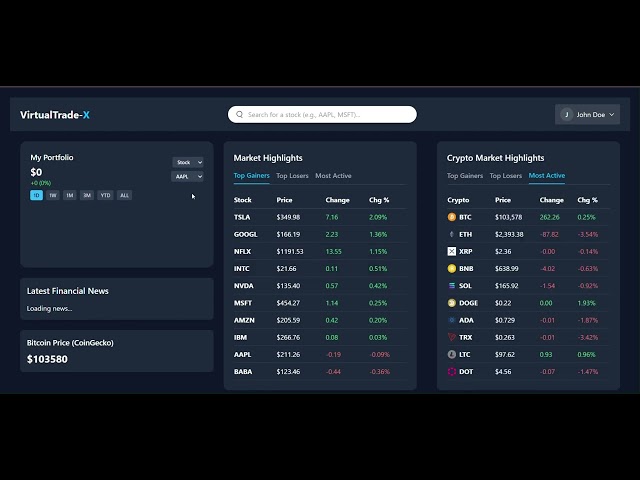Switch to Crypto Top Gainers tab
Image resolution: width=640 pixels, height=480 pixels.
pos(465,176)
